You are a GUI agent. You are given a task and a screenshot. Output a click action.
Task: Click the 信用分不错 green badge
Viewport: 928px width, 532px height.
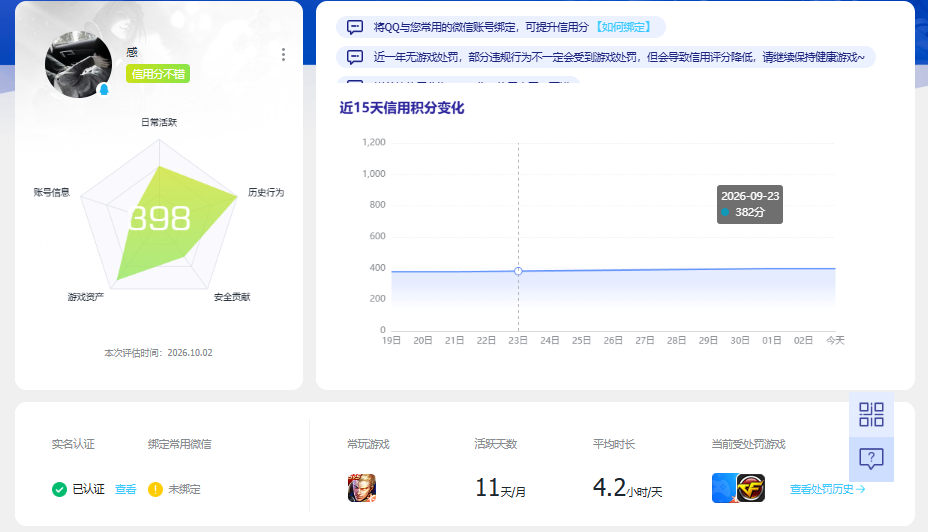pos(158,74)
